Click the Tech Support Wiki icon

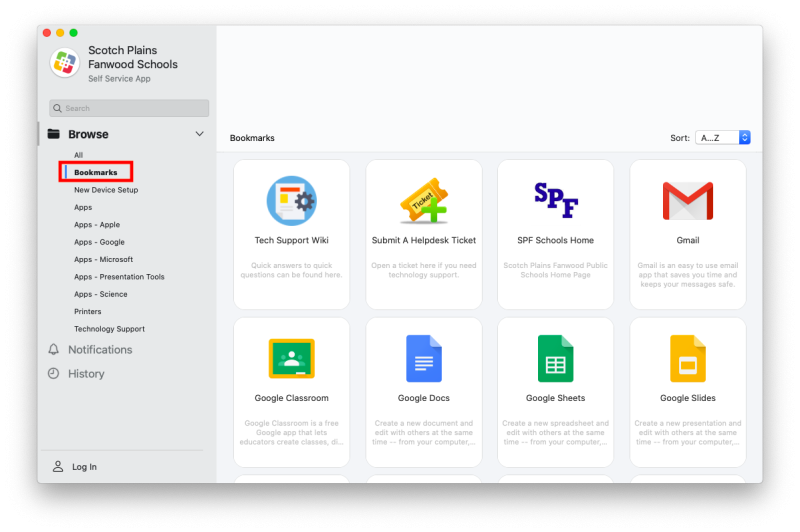[x=291, y=201]
